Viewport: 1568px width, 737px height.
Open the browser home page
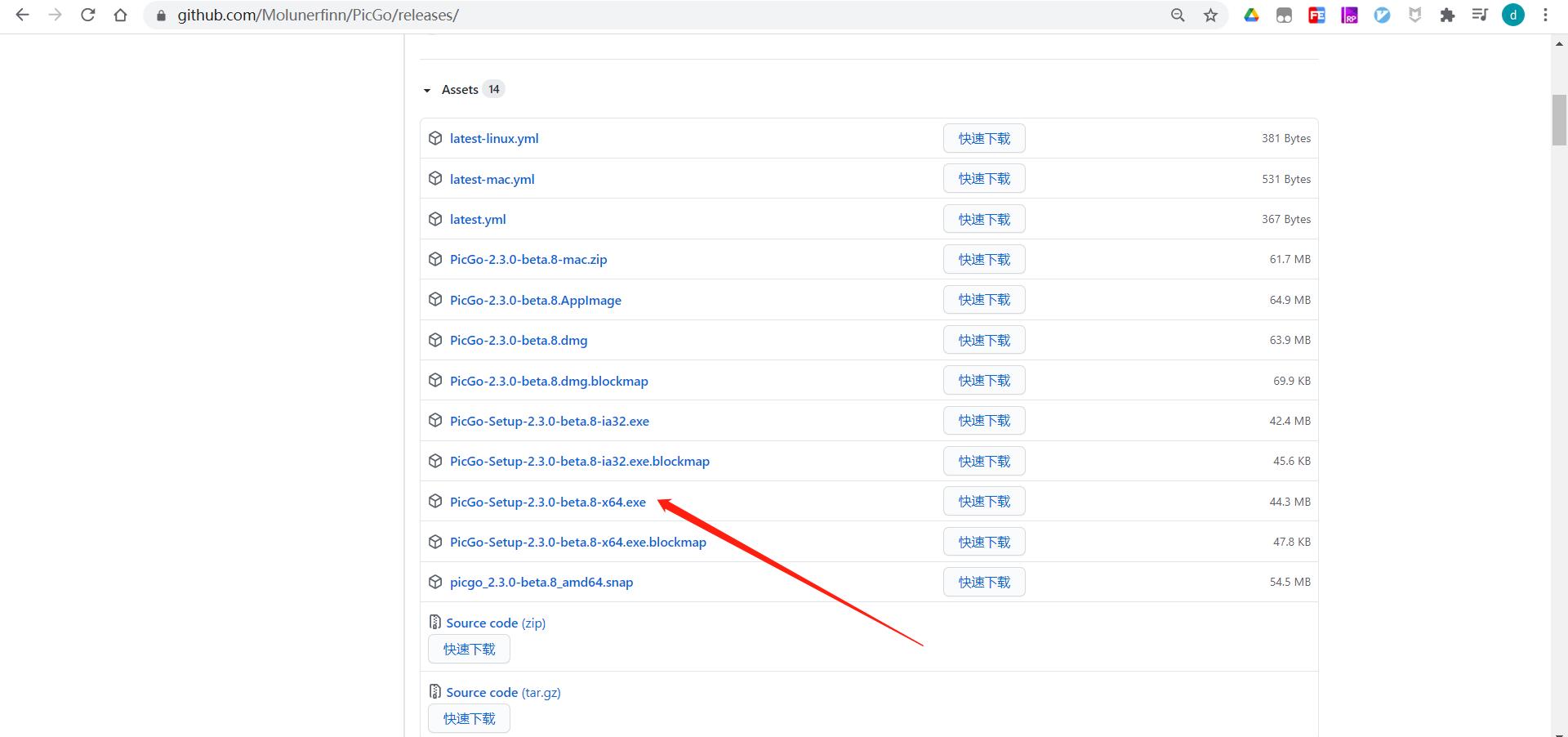120,15
